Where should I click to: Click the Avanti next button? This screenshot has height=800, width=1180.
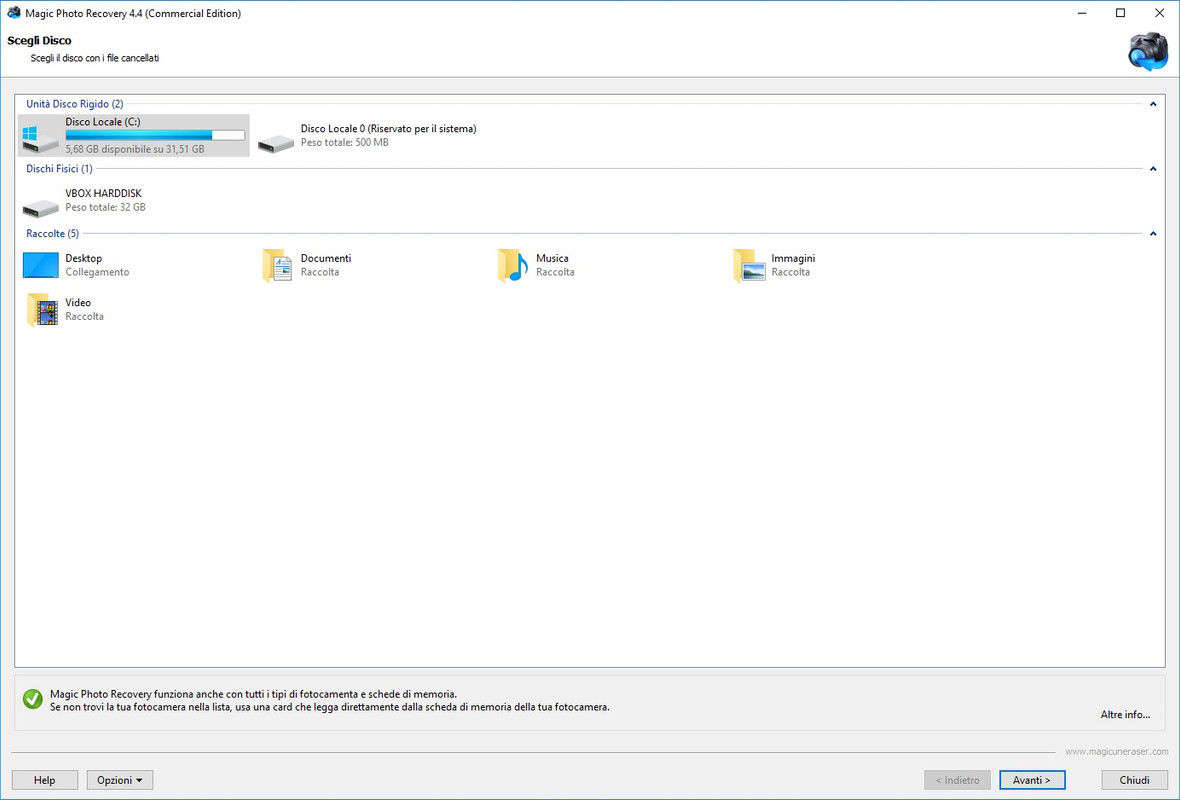1032,780
